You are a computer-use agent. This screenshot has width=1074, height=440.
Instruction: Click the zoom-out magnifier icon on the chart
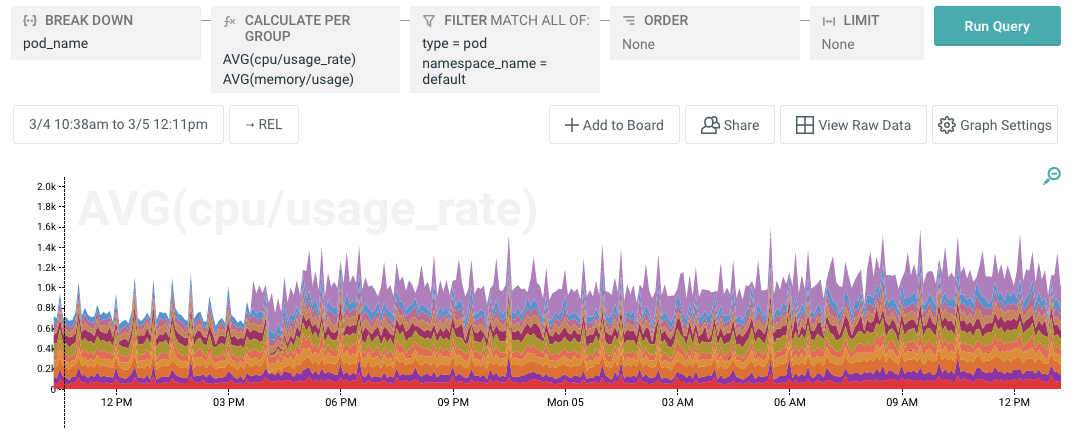coord(1051,176)
